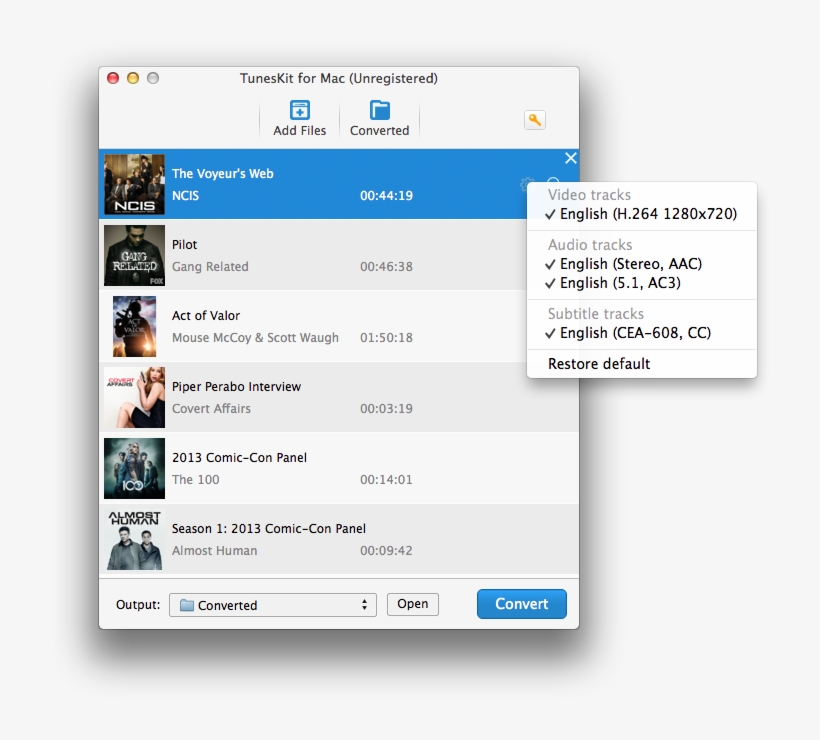This screenshot has height=740, width=820.
Task: Select the Pilot title text
Action: coord(185,245)
